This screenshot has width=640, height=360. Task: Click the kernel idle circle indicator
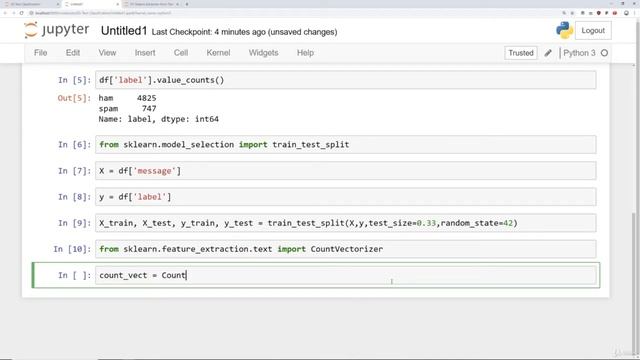coord(604,53)
